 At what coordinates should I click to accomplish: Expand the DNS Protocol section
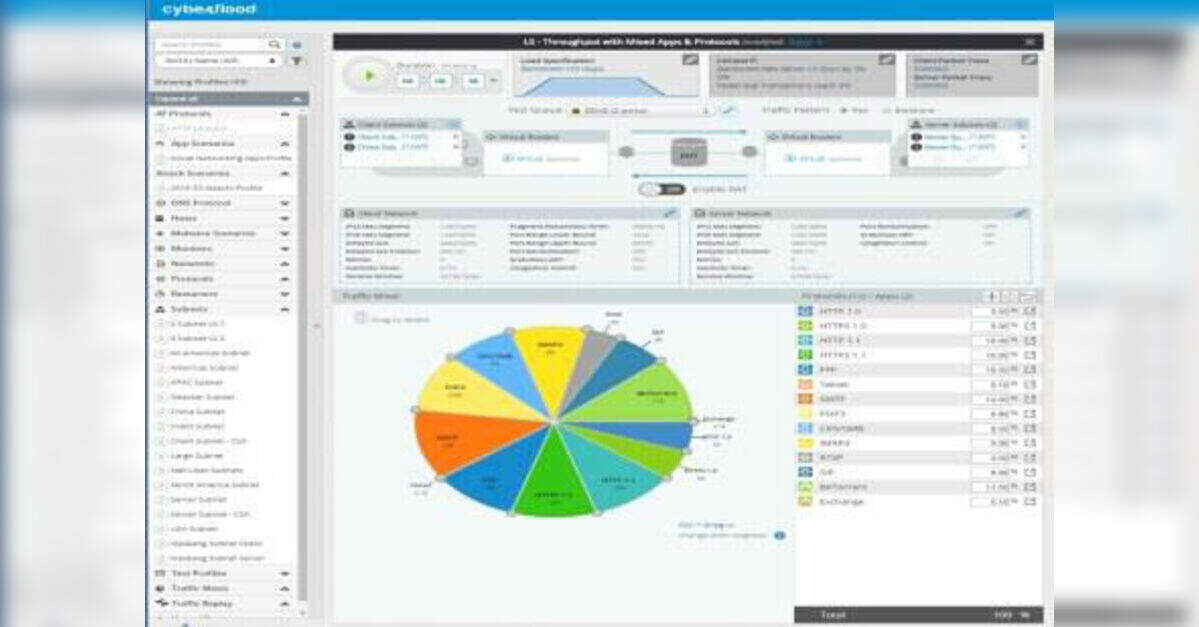(284, 203)
